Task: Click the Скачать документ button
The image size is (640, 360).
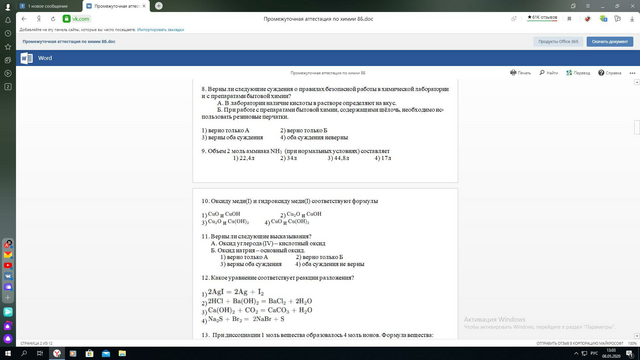Action: [x=610, y=42]
